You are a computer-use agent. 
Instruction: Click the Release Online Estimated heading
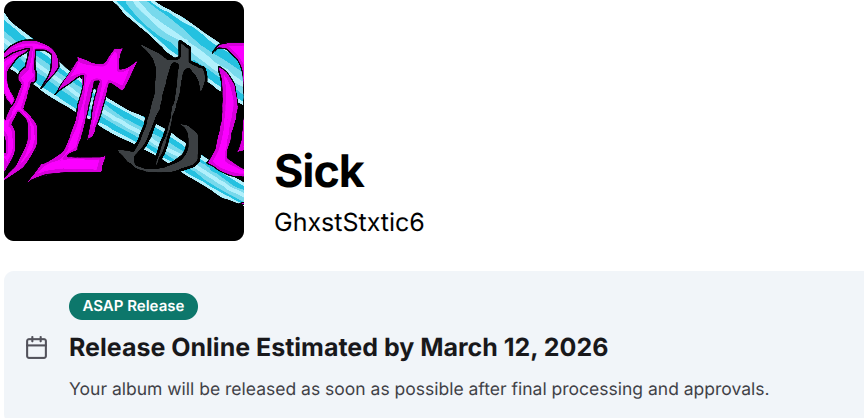338,348
